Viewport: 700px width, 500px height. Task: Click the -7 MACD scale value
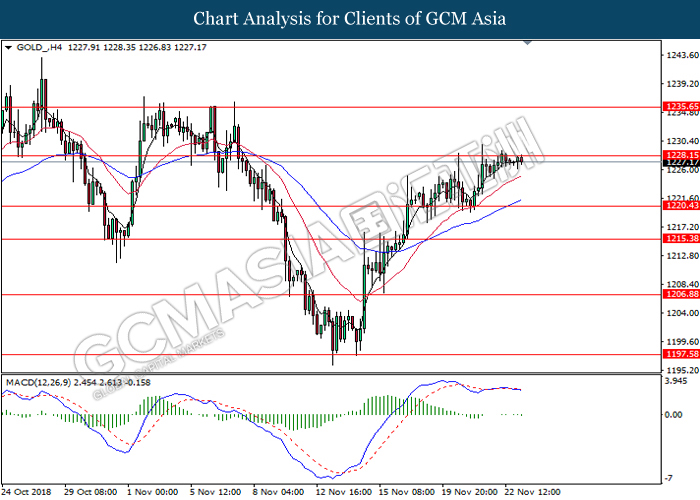[x=669, y=479]
